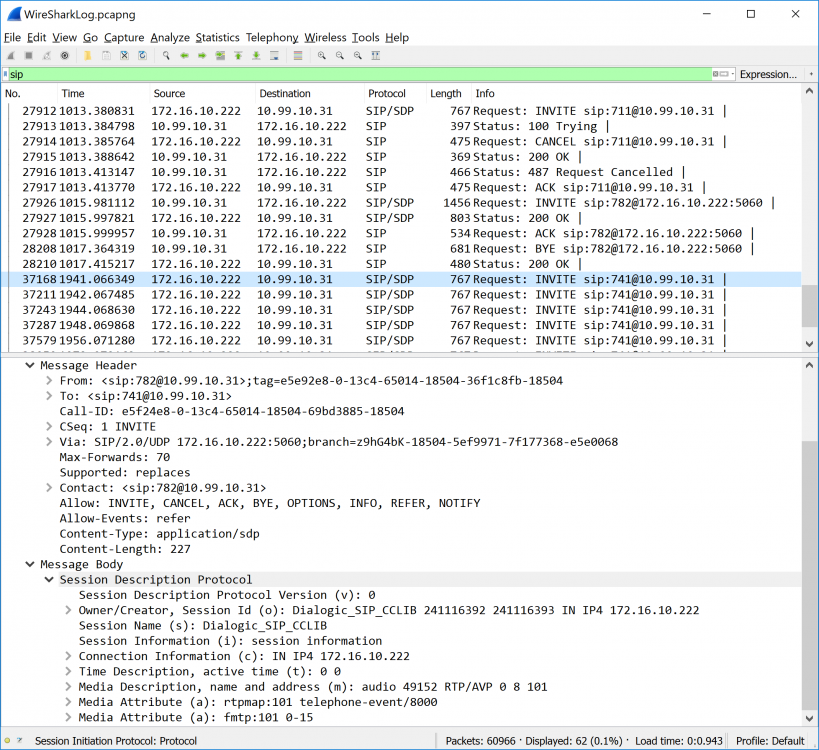This screenshot has width=819, height=750.
Task: Click in the sip display filter field
Action: pos(350,74)
